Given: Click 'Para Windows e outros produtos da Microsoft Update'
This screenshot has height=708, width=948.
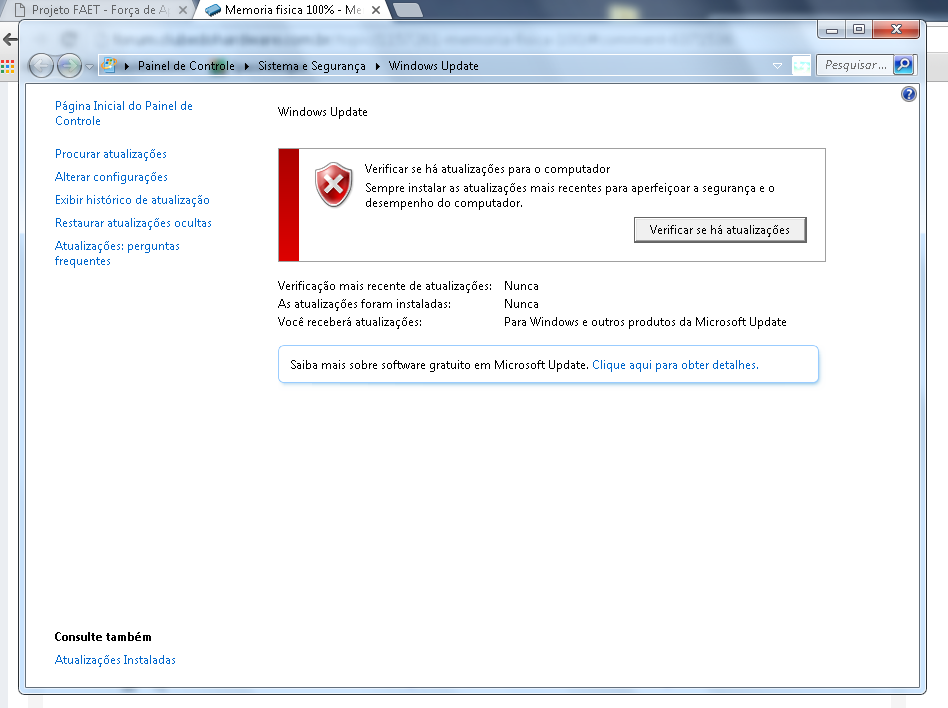Looking at the screenshot, I should [645, 322].
